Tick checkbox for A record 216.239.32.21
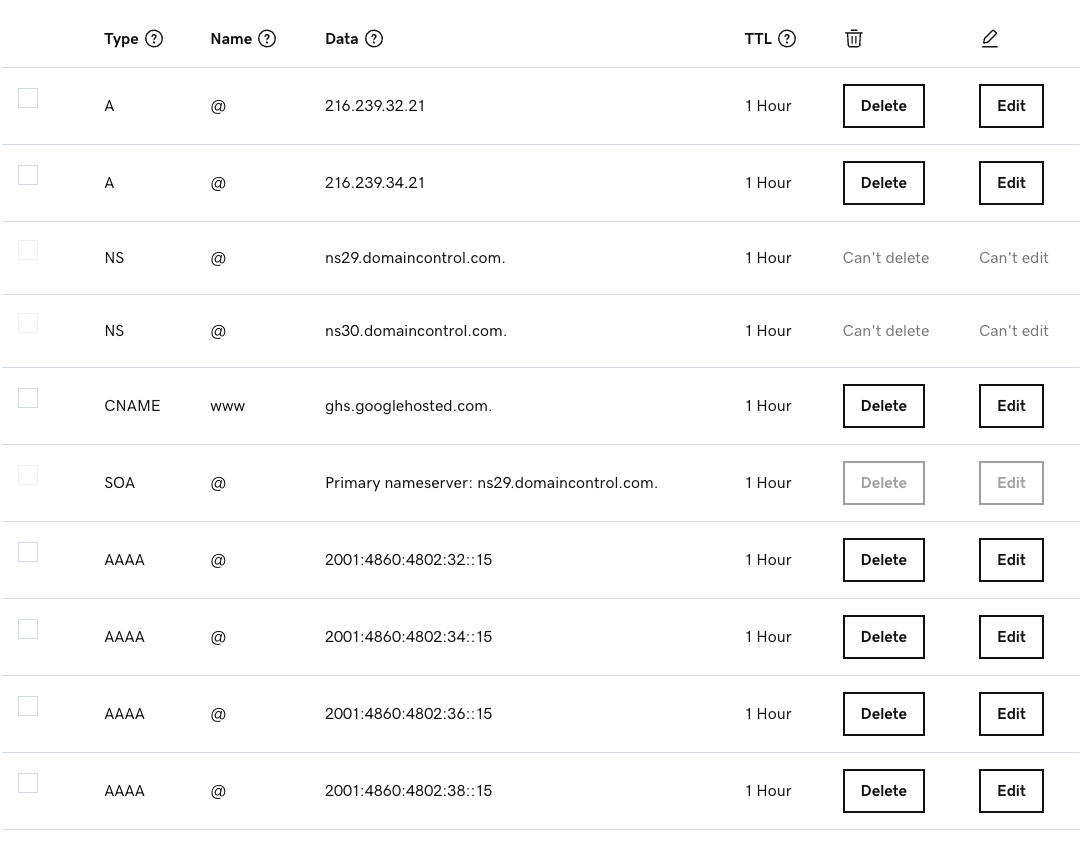Screen dimensions: 1087x857 [28, 98]
